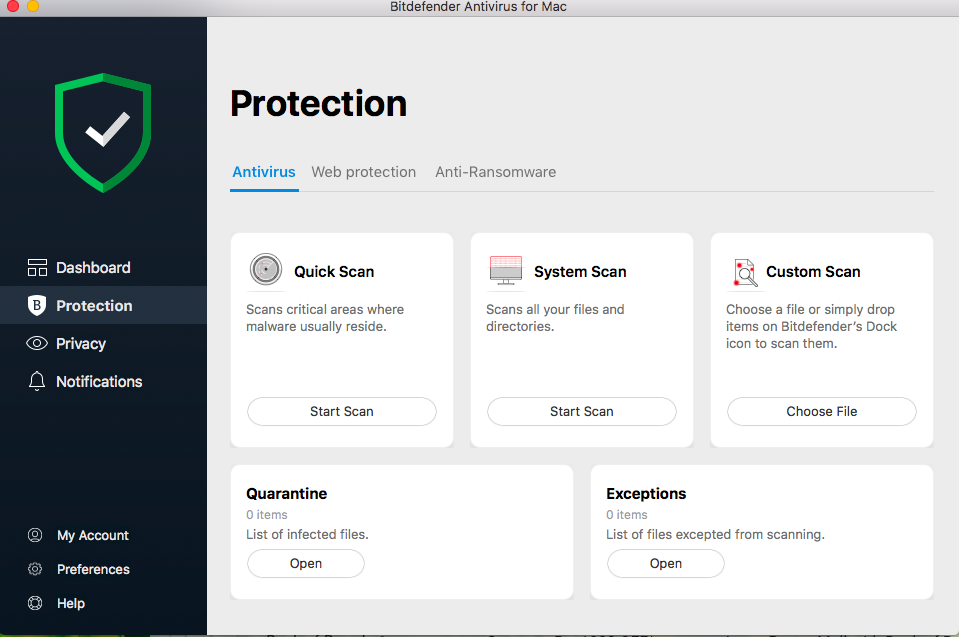Click the System Scan heading
The image size is (959, 637).
click(x=580, y=271)
